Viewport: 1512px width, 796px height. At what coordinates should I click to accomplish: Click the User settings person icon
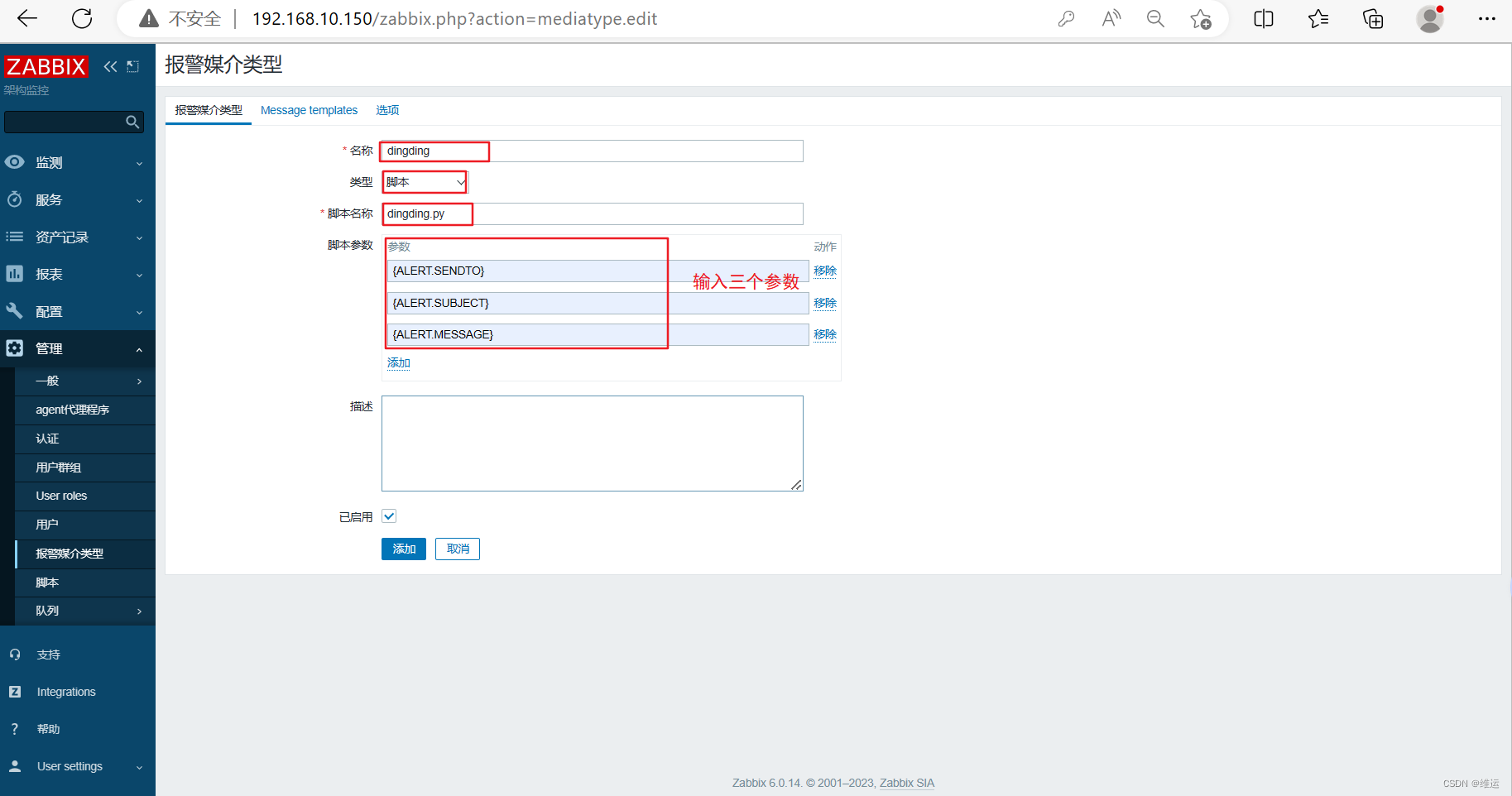15,766
